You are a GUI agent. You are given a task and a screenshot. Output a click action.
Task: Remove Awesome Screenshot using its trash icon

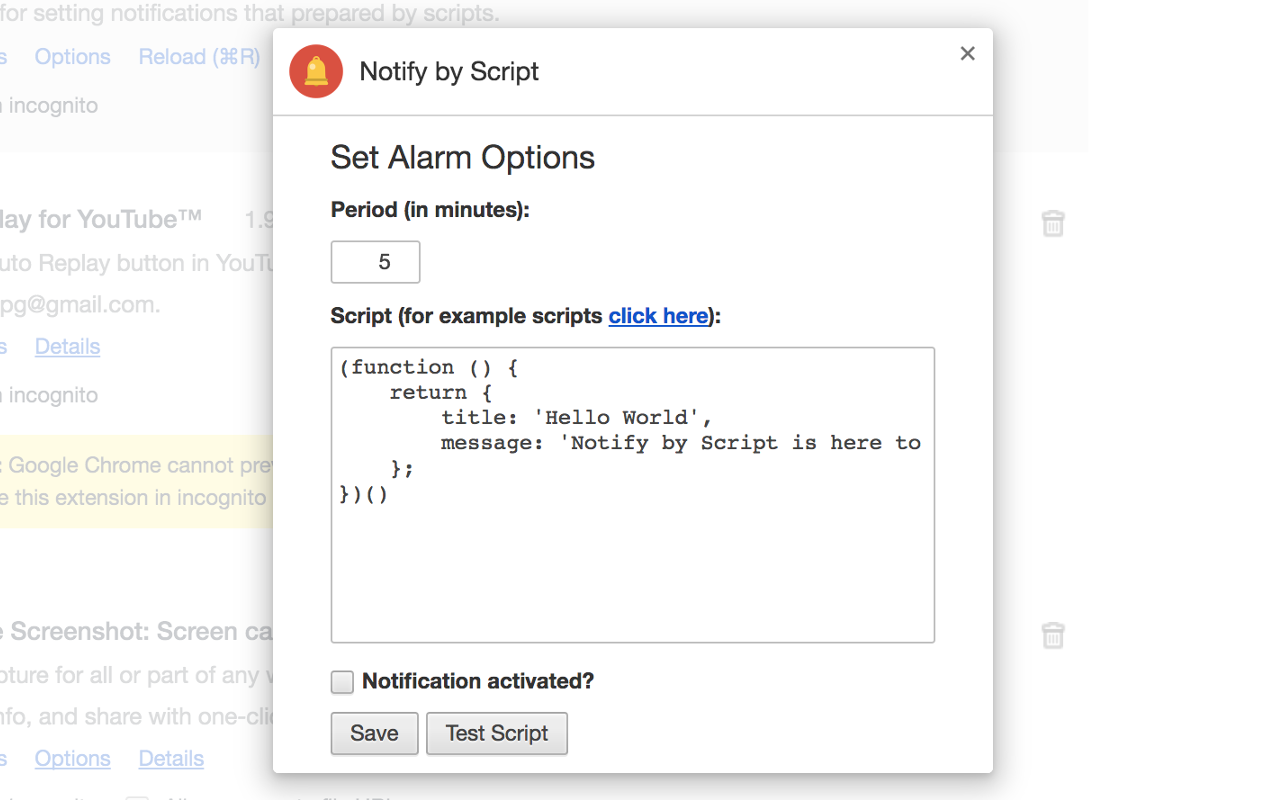tap(1053, 635)
